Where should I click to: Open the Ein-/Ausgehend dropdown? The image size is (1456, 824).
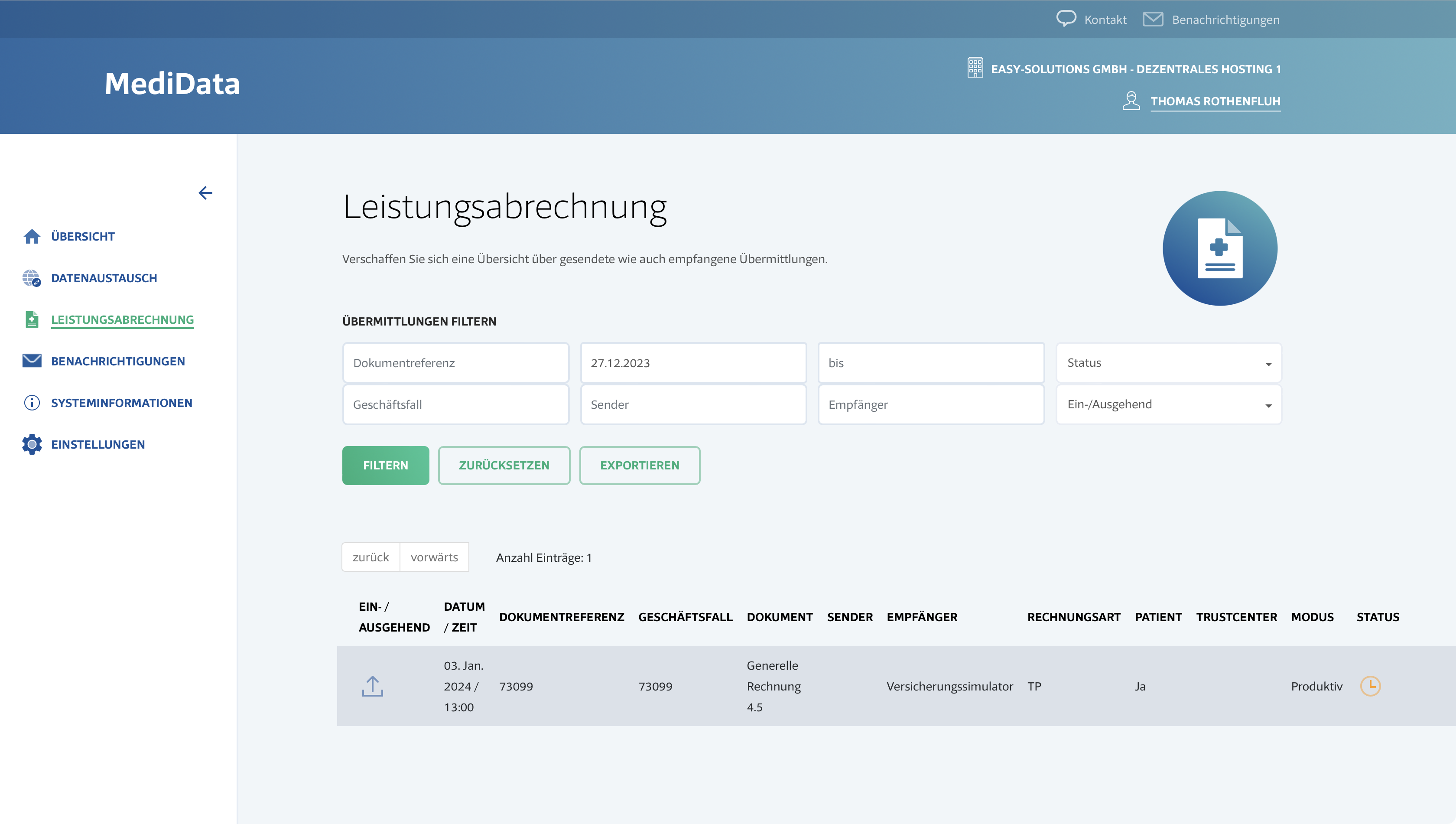1168,404
